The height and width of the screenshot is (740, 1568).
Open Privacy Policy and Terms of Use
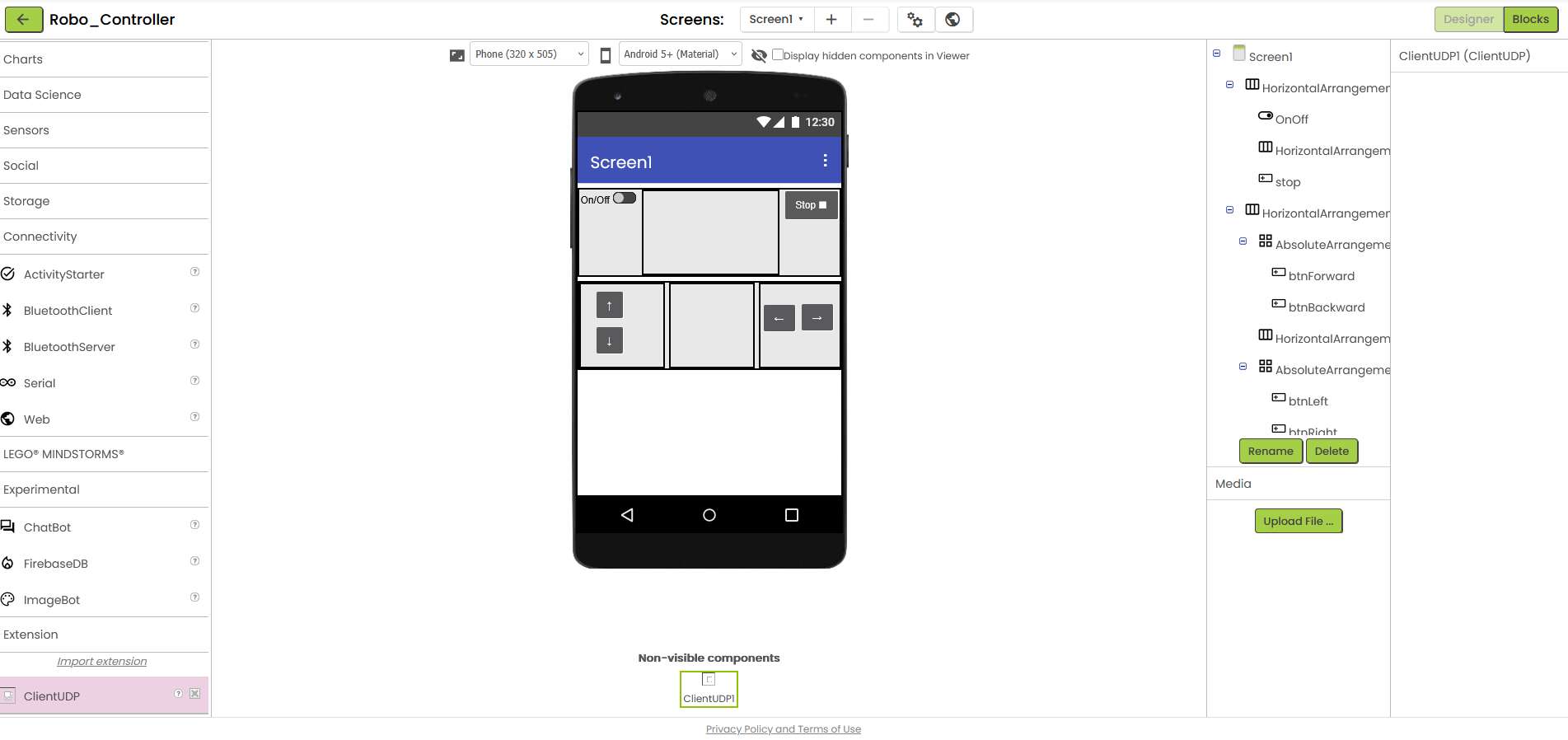point(784,729)
